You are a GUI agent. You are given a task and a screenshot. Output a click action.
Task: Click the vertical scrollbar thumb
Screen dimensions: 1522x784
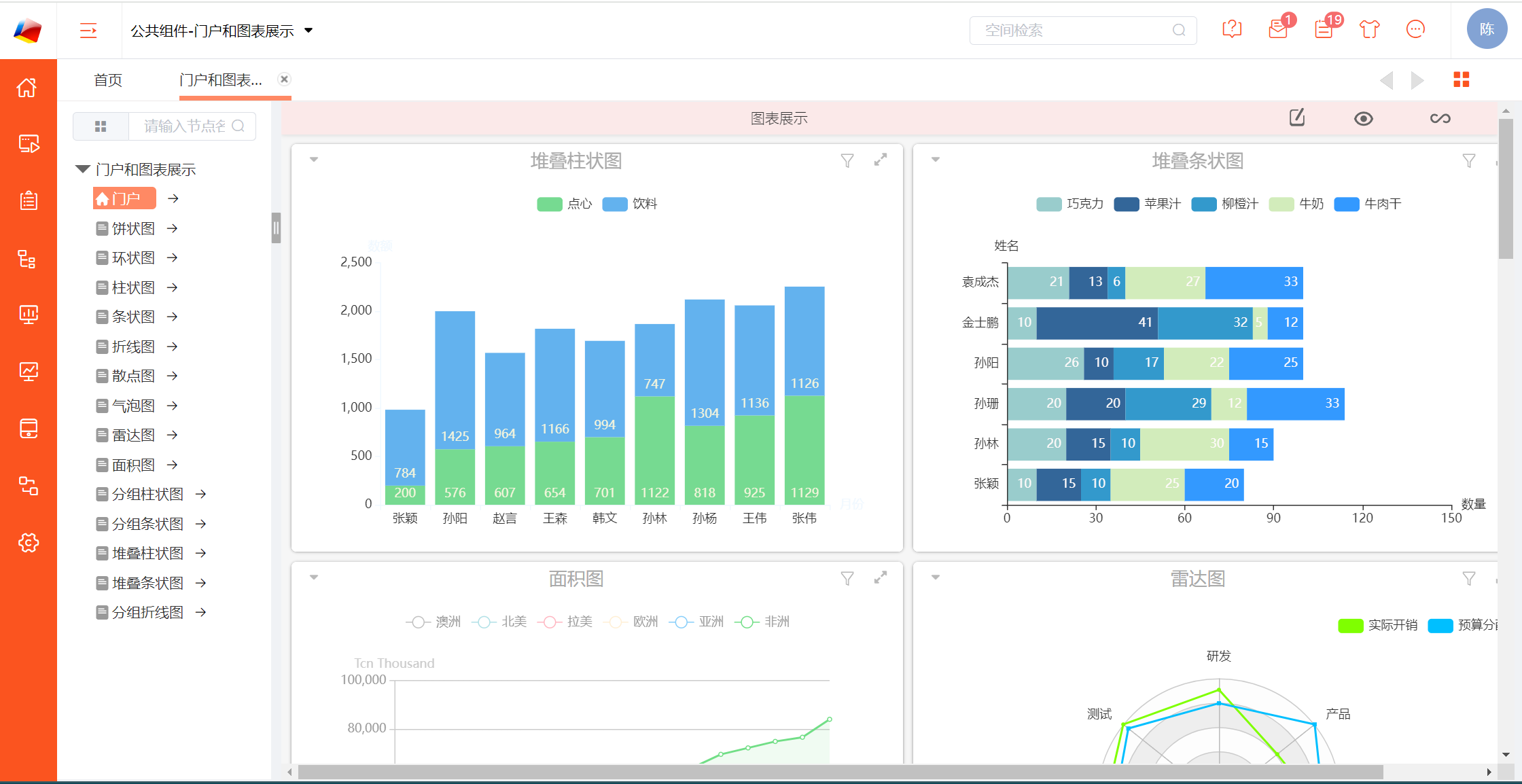[x=1506, y=188]
